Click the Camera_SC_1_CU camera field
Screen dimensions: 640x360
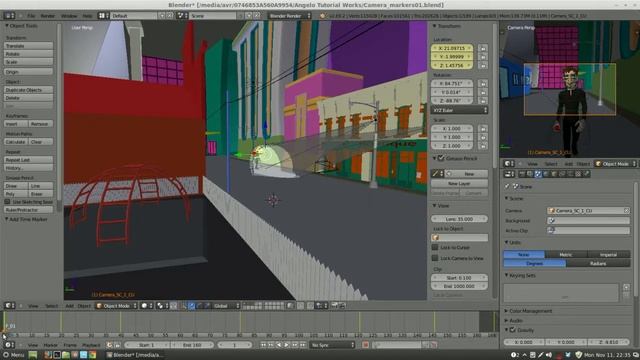pos(588,211)
